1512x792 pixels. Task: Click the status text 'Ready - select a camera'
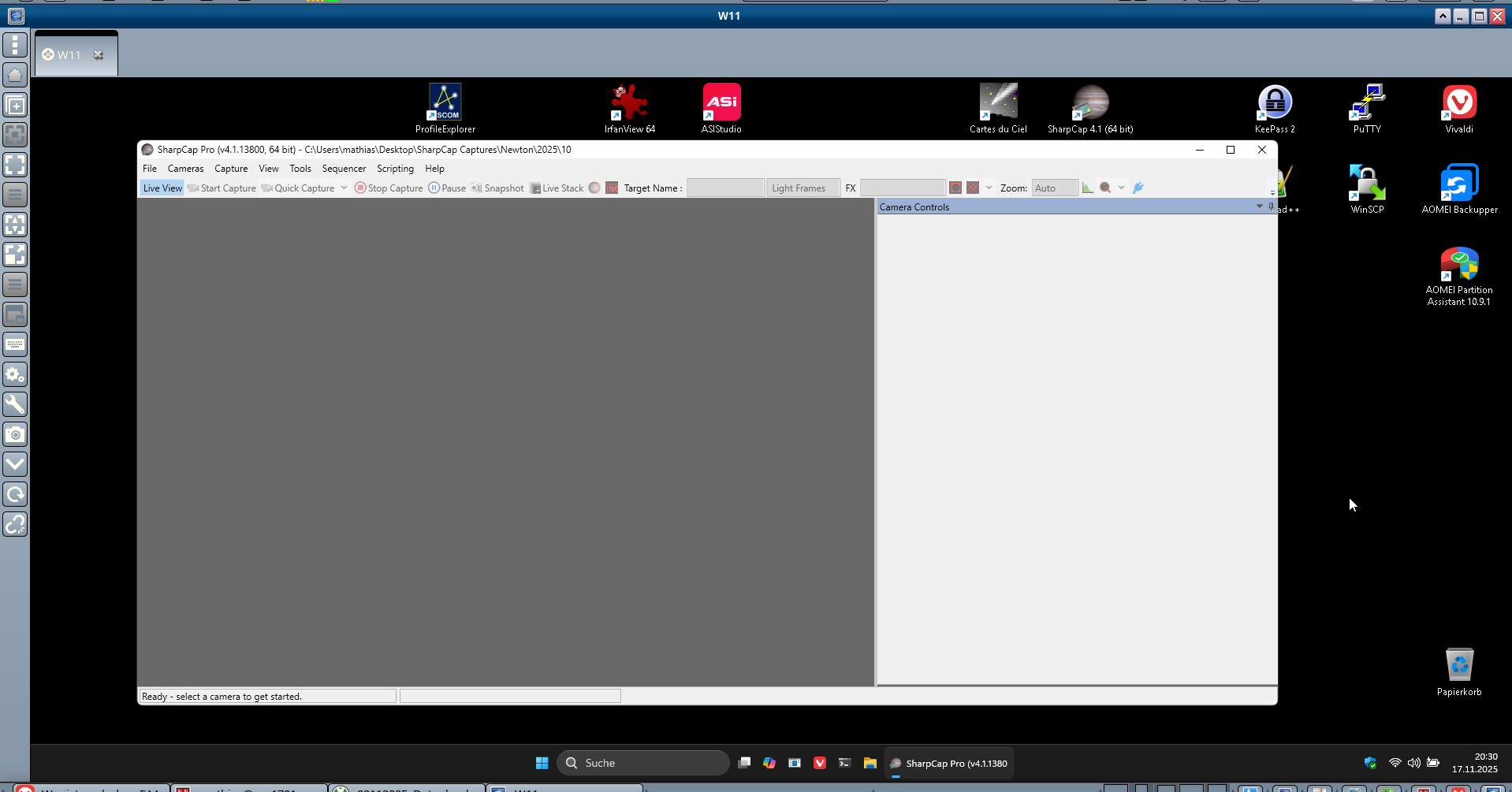pyautogui.click(x=222, y=697)
